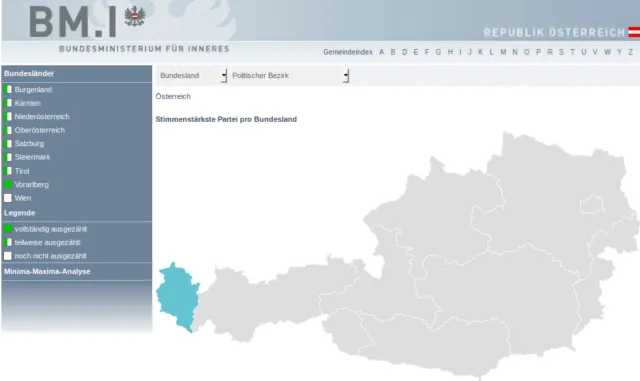Open the Minima-Maxima-Analyse menu item

[x=47, y=271]
